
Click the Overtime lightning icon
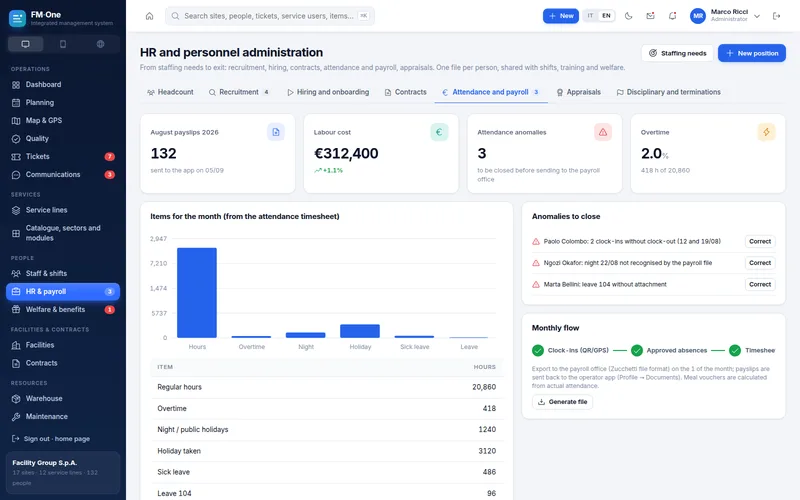766,132
